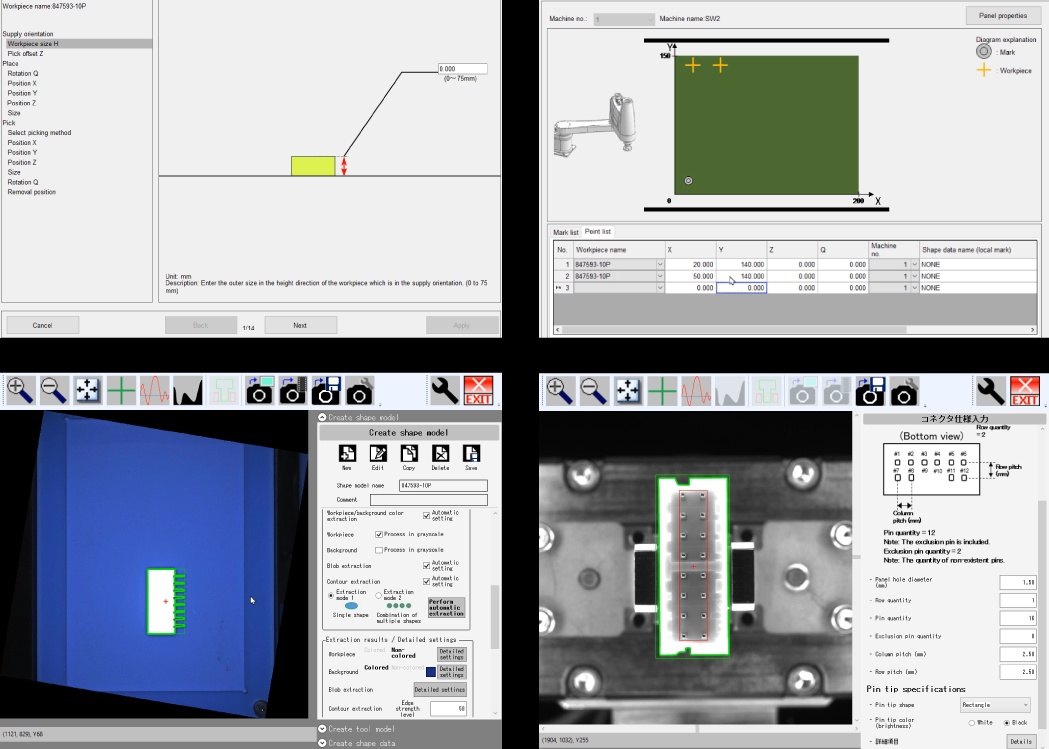Expand the Create tool model section

click(322, 729)
